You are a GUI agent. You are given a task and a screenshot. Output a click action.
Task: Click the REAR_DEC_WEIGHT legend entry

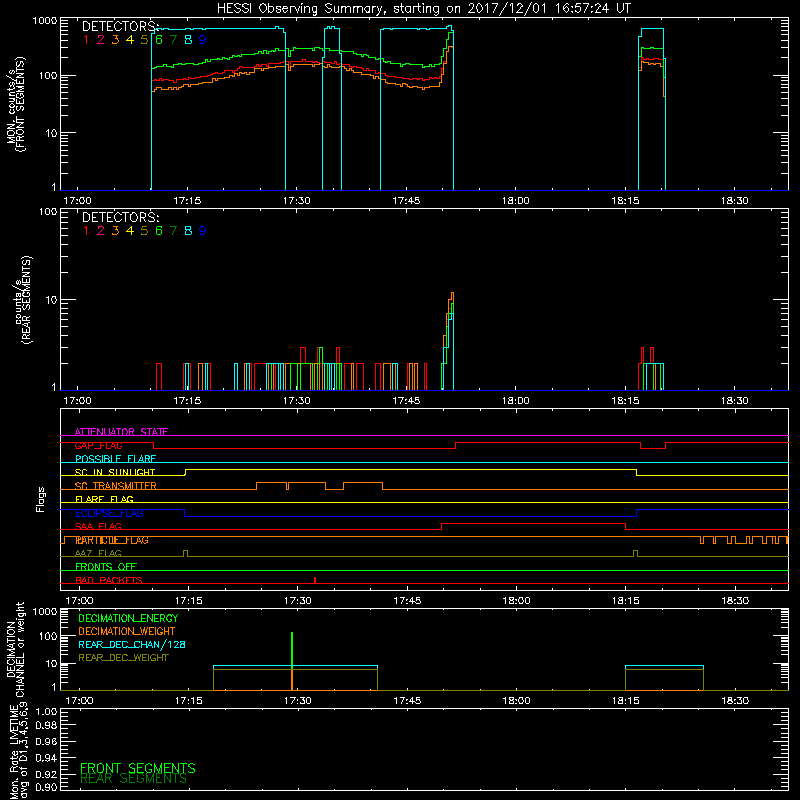(123, 658)
